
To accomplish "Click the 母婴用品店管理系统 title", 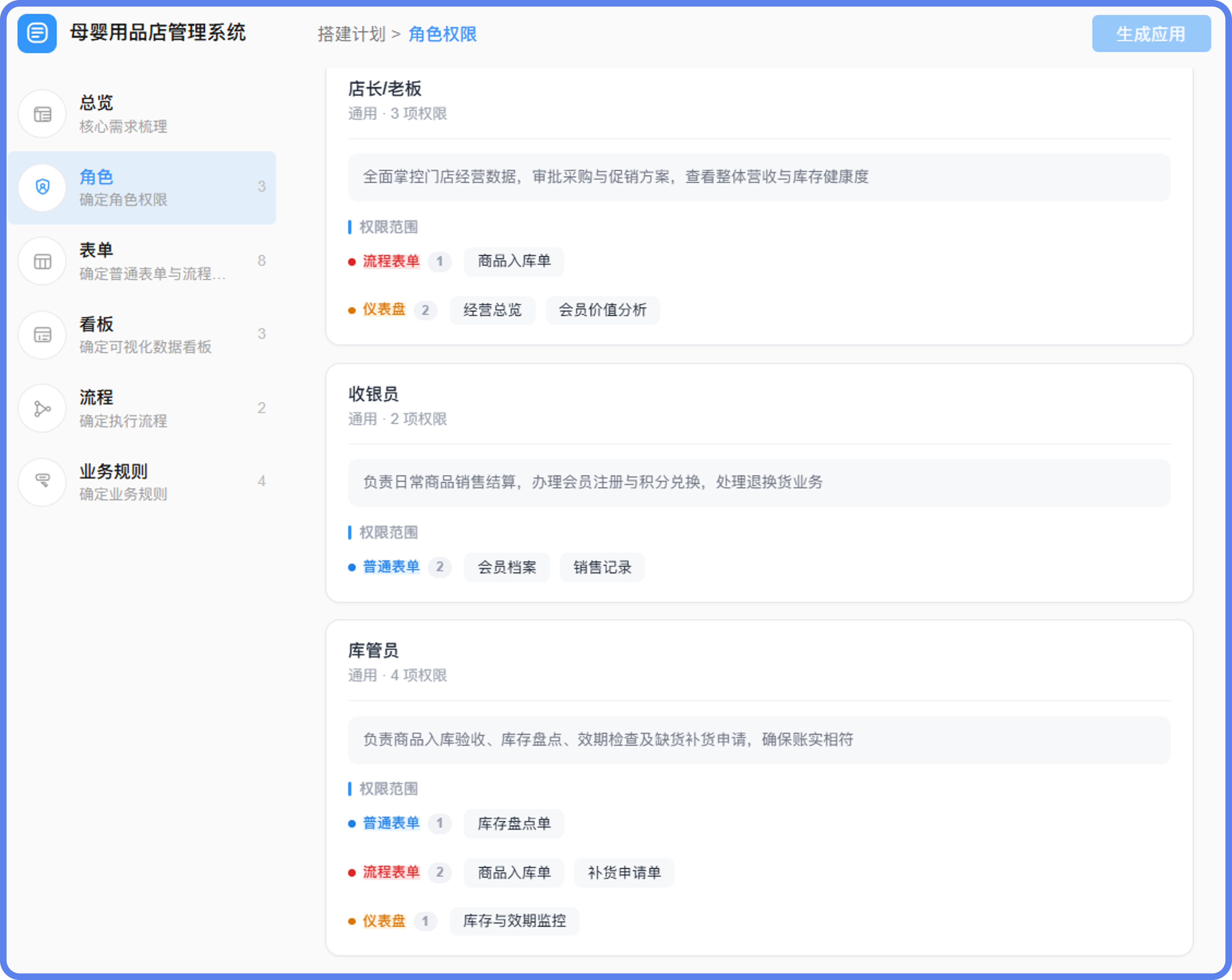I will (x=158, y=33).
